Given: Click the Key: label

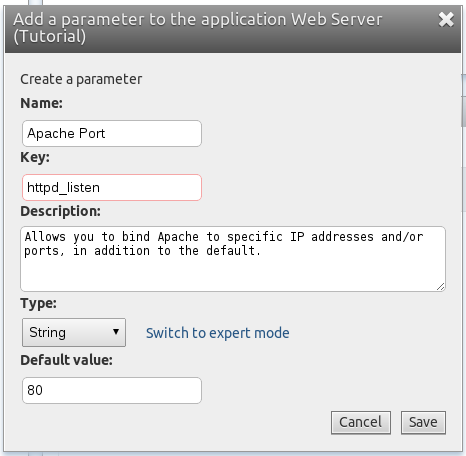Looking at the screenshot, I should (35, 157).
